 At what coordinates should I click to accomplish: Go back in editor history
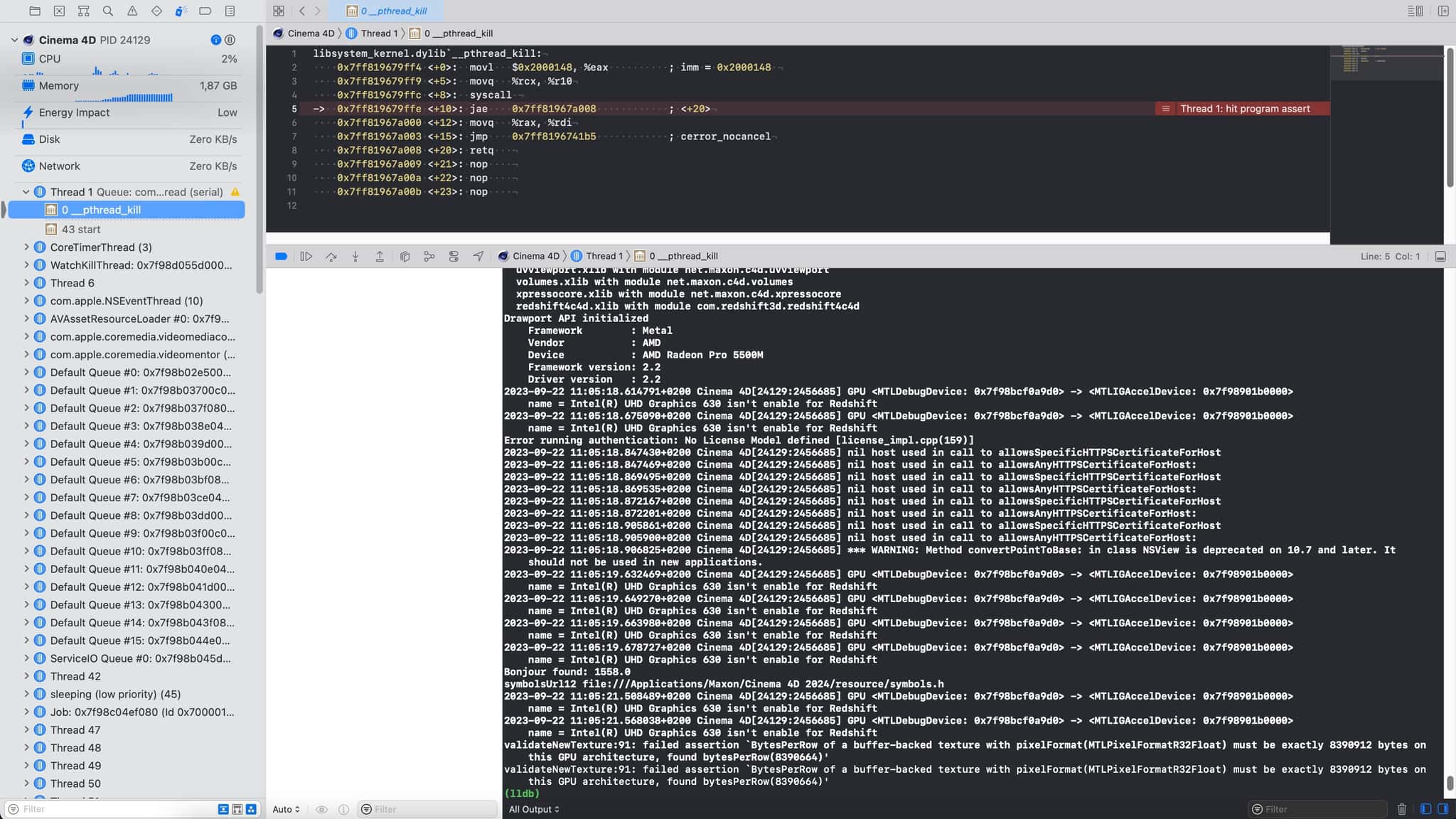click(x=302, y=11)
